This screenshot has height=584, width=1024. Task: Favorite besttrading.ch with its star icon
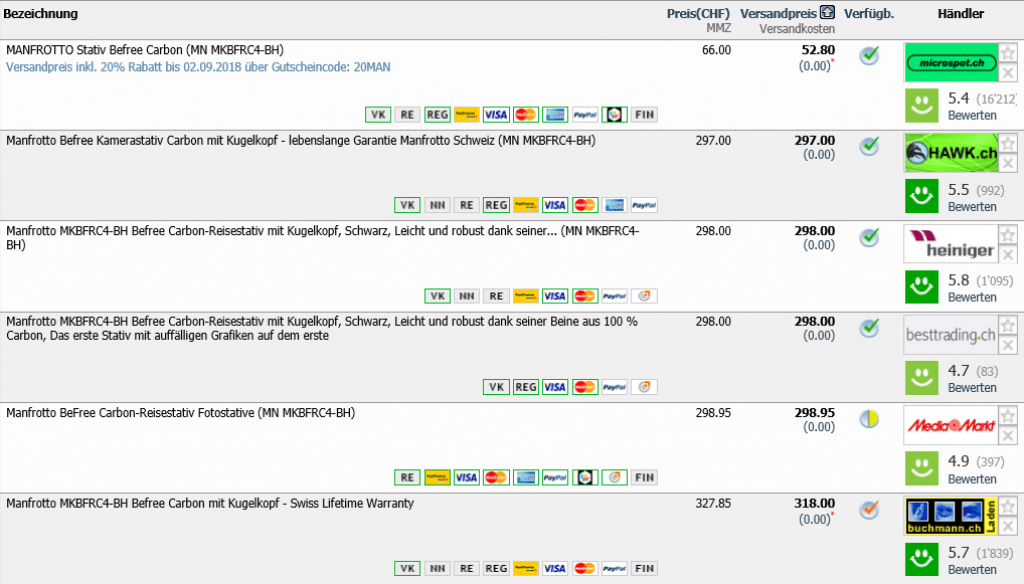(x=1008, y=325)
